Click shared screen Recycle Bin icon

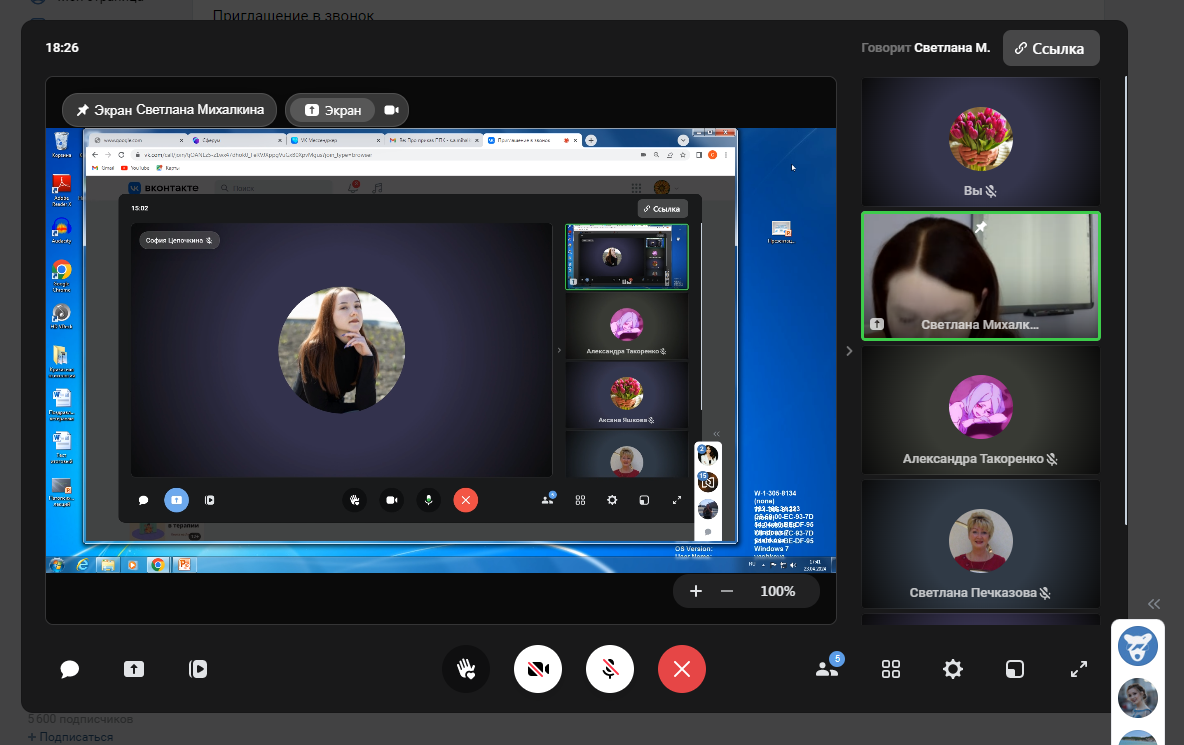point(61,144)
